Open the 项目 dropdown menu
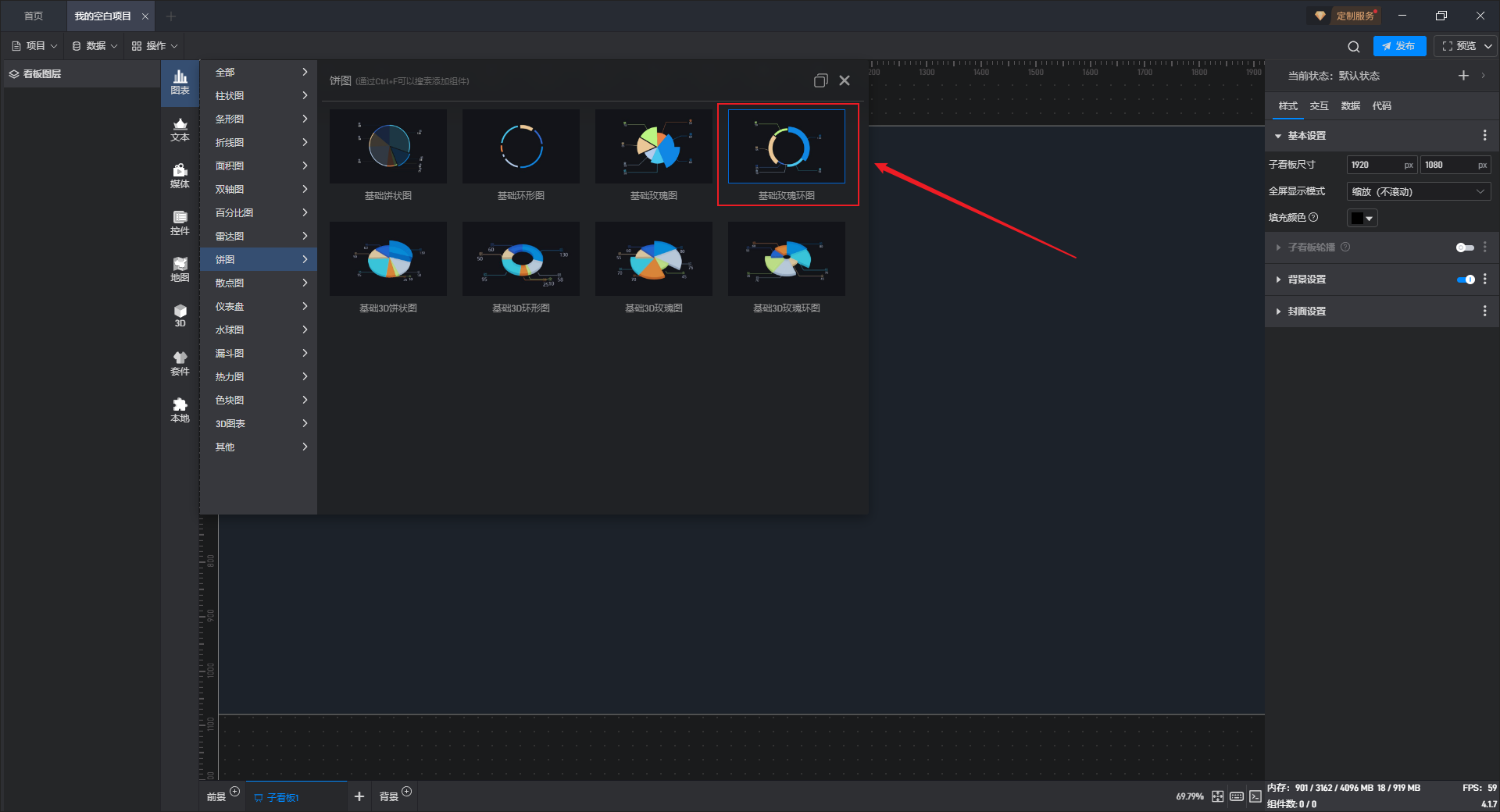Image resolution: width=1500 pixels, height=812 pixels. (34, 46)
